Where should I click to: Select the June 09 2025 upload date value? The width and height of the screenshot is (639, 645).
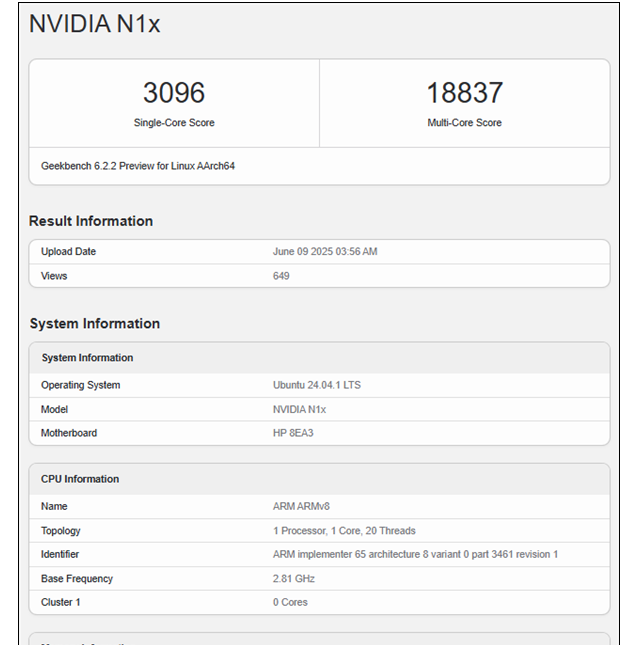pyautogui.click(x=325, y=252)
